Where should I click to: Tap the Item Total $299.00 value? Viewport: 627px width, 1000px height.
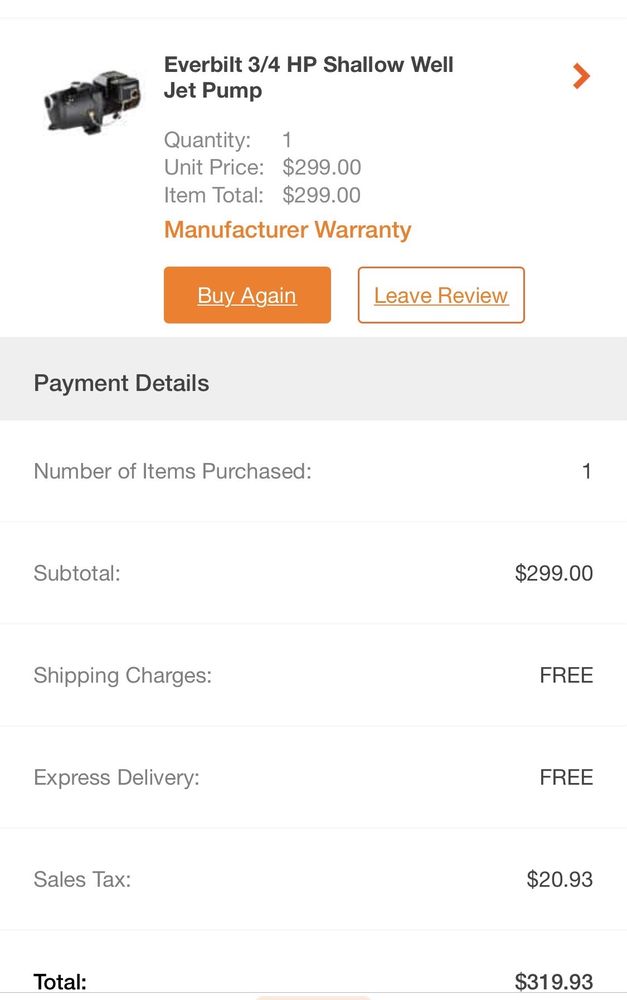click(321, 195)
